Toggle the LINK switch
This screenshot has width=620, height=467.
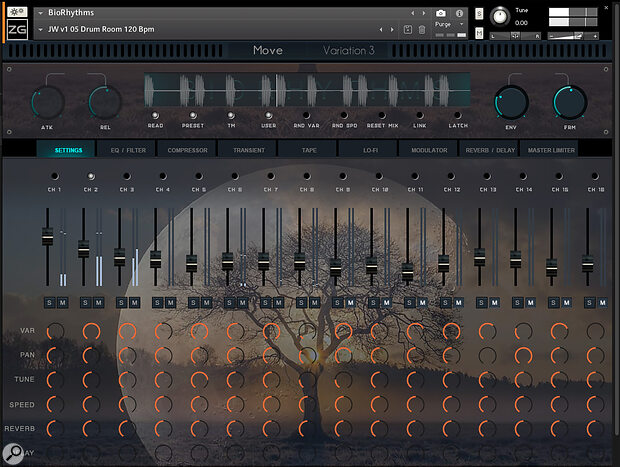tap(420, 115)
